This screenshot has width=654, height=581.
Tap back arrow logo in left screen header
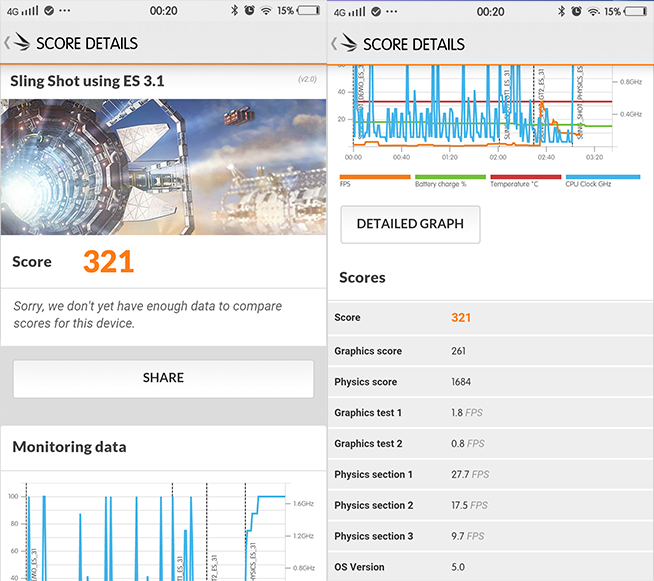tap(17, 43)
